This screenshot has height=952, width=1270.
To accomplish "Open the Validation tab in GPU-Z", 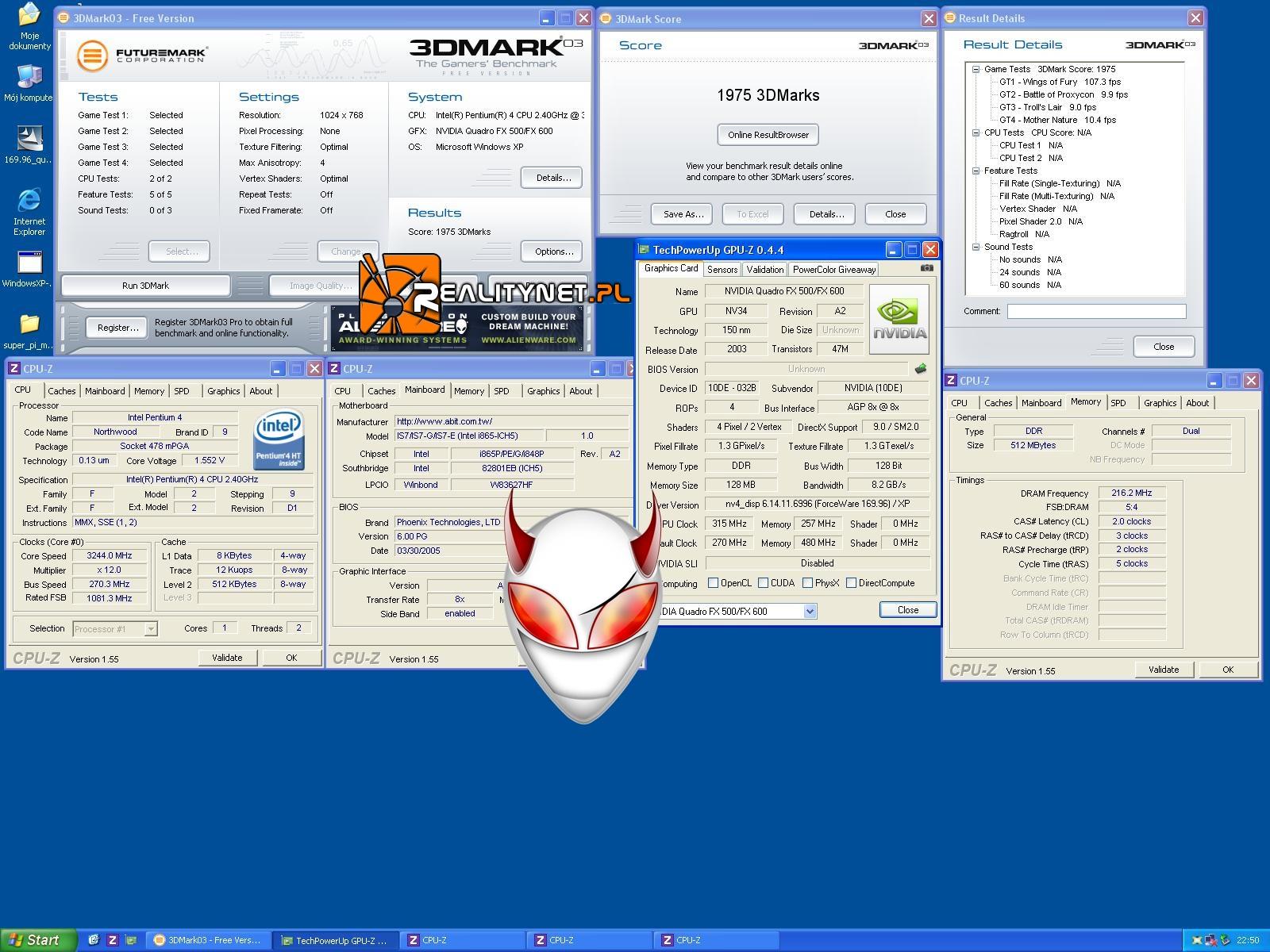I will [x=765, y=270].
